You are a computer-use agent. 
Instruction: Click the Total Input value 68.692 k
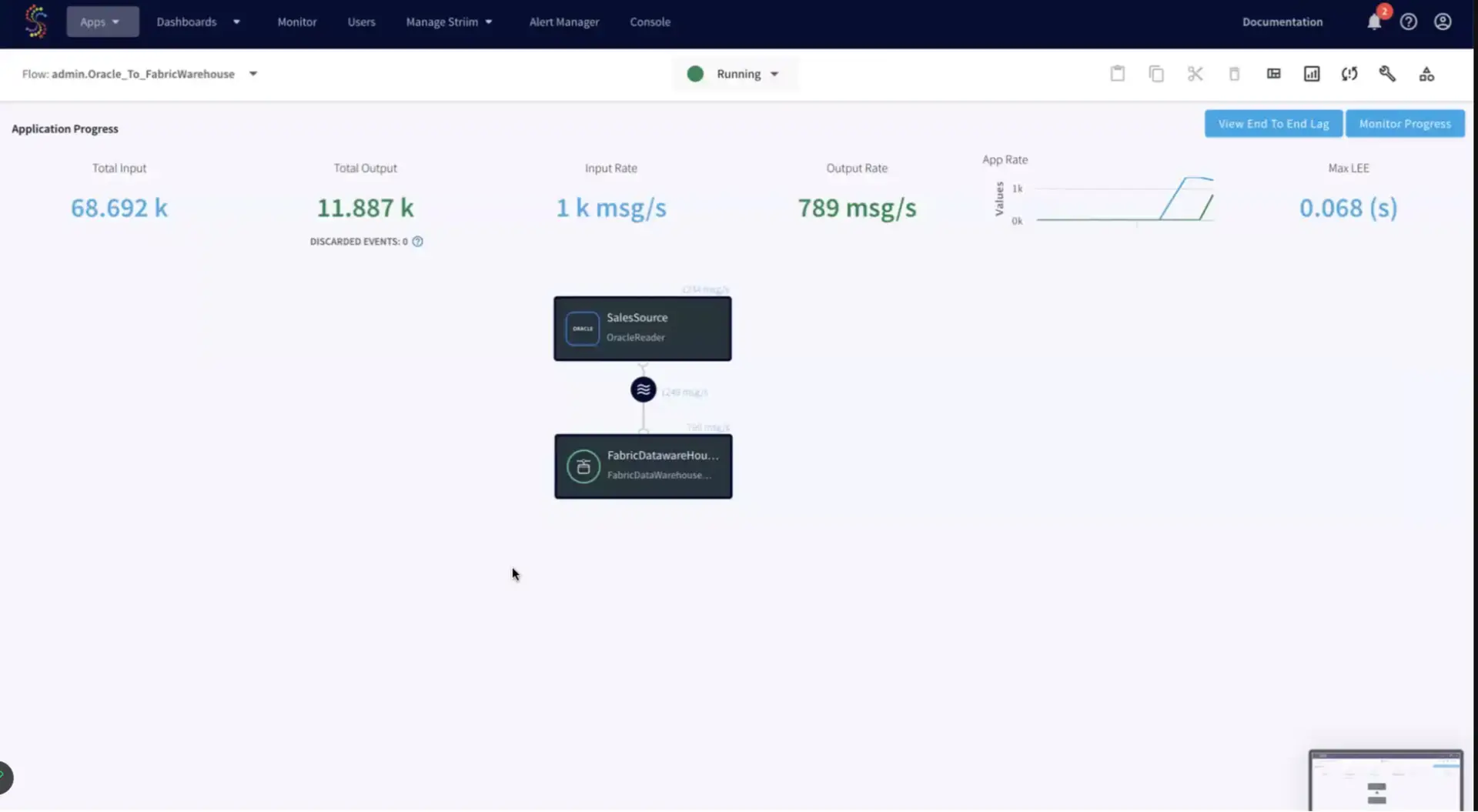(x=119, y=208)
